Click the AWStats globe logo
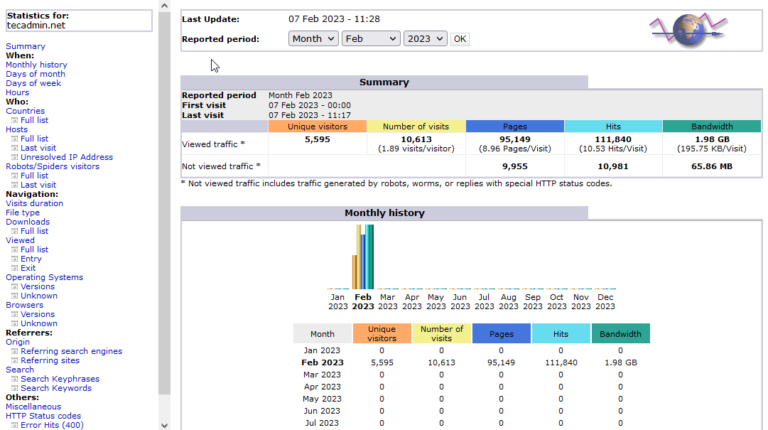The width and height of the screenshot is (768, 430). (x=687, y=27)
